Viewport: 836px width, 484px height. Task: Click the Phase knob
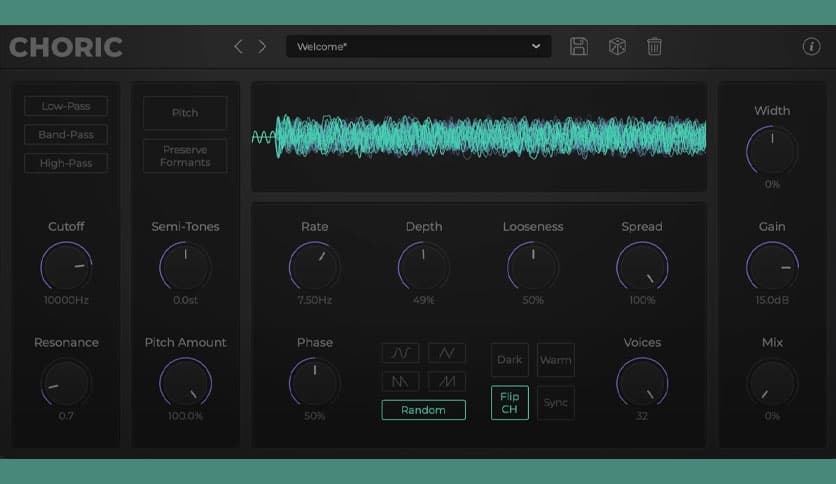coord(315,383)
